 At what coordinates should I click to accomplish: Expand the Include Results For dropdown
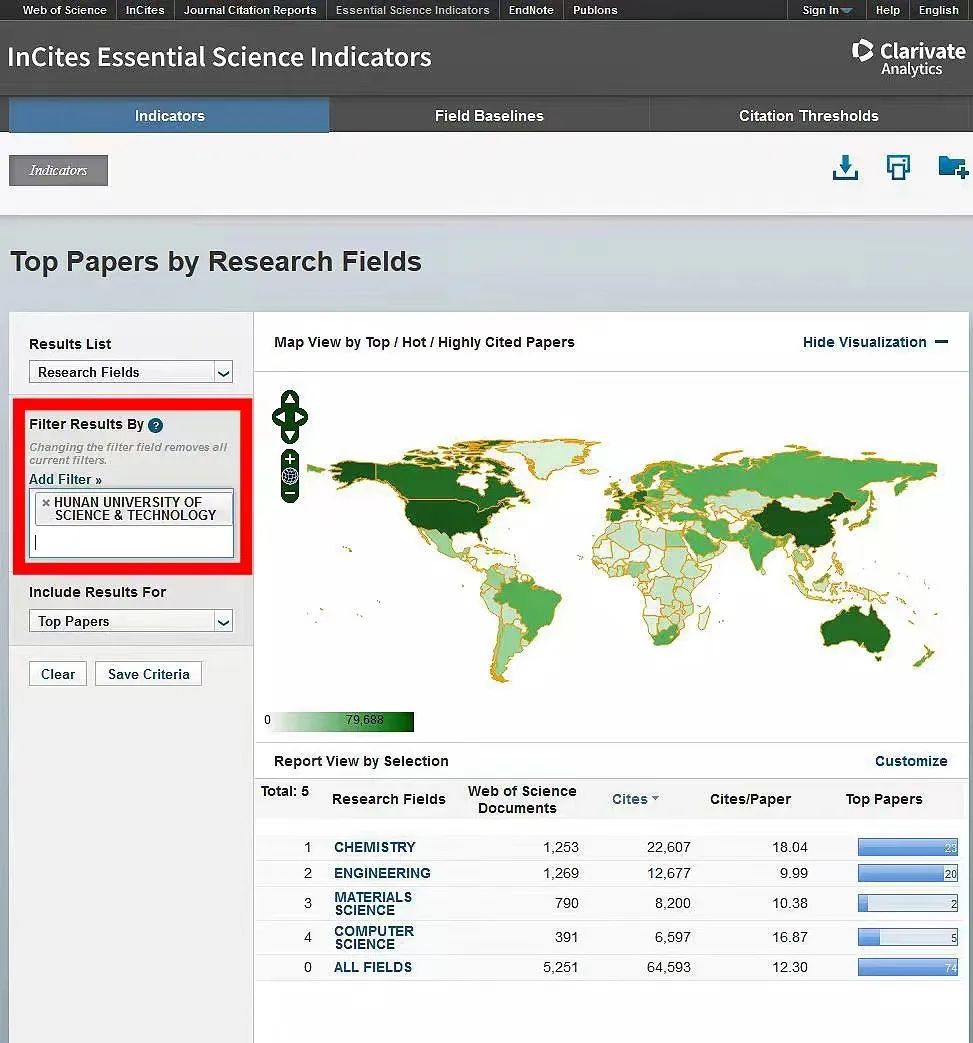click(131, 621)
